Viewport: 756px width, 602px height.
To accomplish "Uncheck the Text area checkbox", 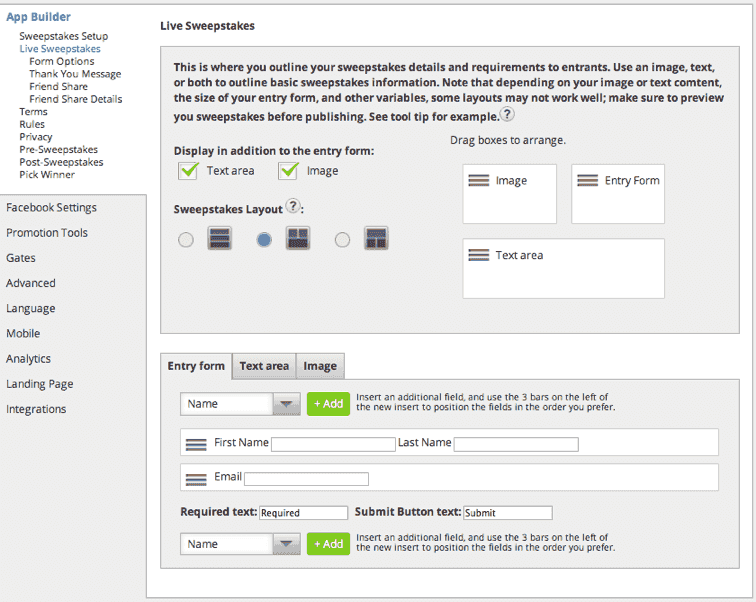I will (x=188, y=171).
